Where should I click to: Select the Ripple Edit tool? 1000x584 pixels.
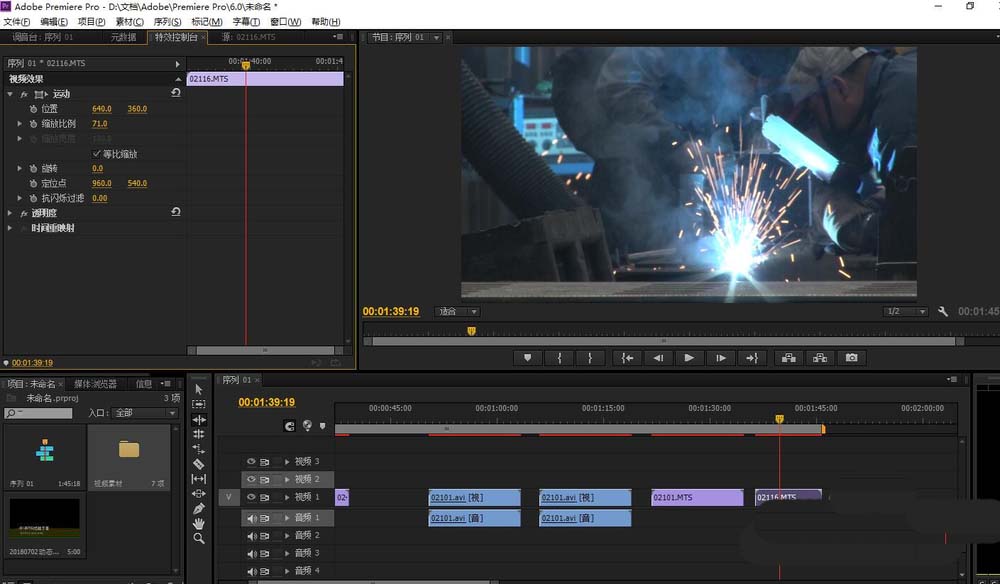[199, 420]
